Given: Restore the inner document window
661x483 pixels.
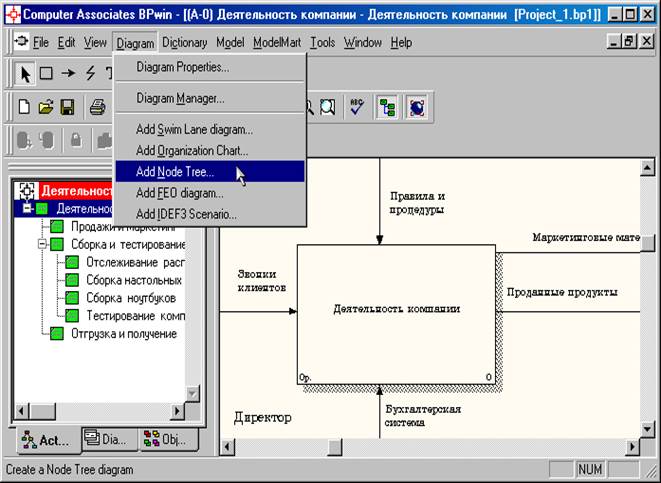Looking at the screenshot, I should pos(629,41).
